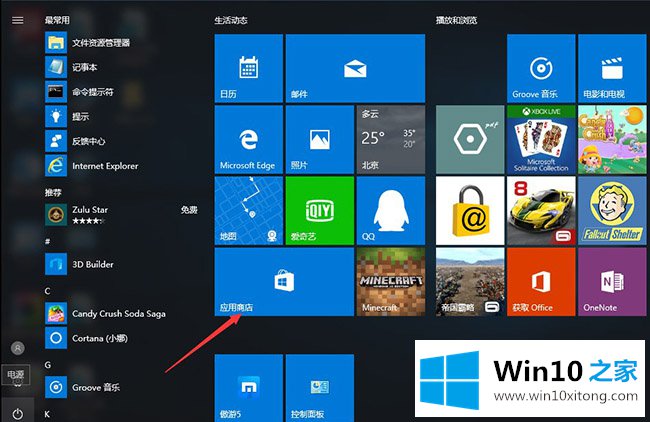Launch the Minecraft tile

click(391, 282)
